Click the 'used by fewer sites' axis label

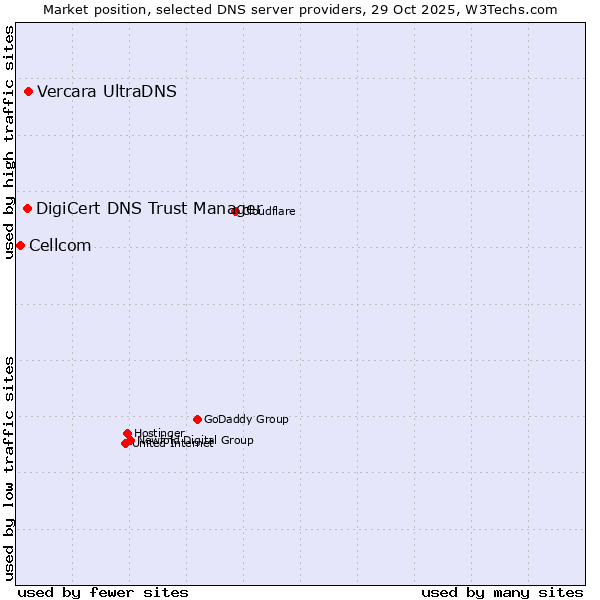coord(103,592)
